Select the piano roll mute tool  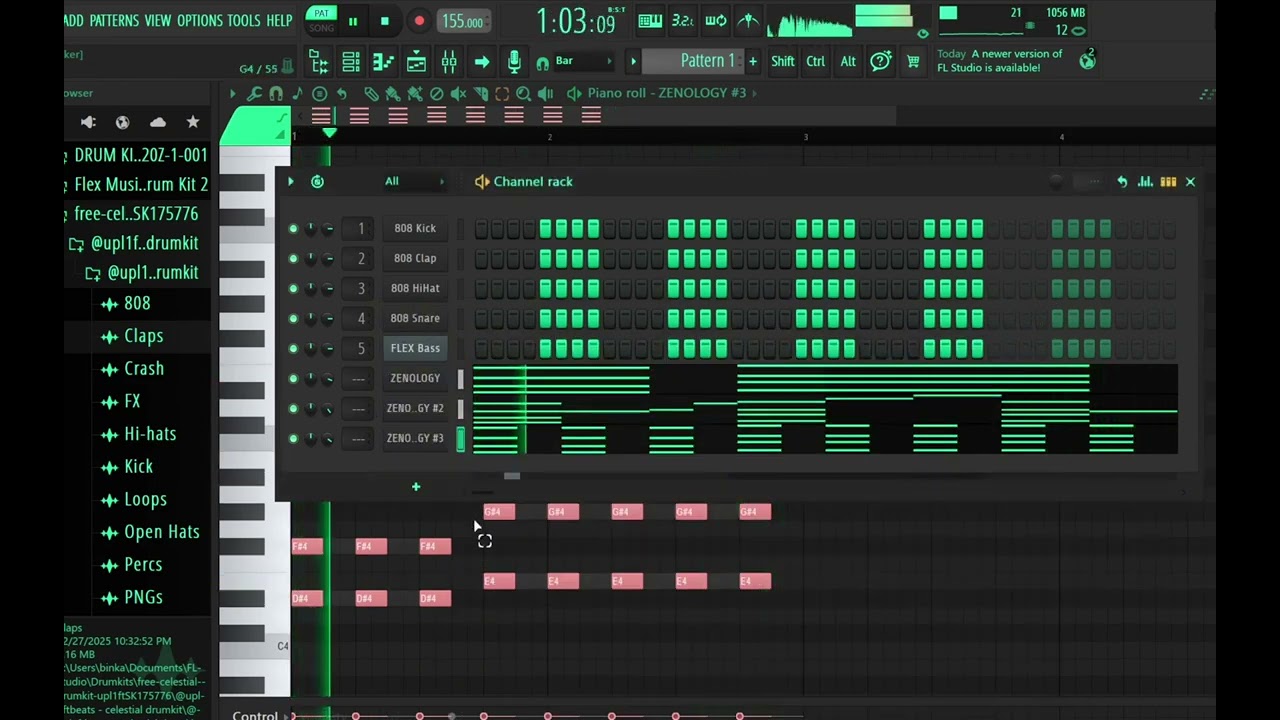tap(458, 93)
